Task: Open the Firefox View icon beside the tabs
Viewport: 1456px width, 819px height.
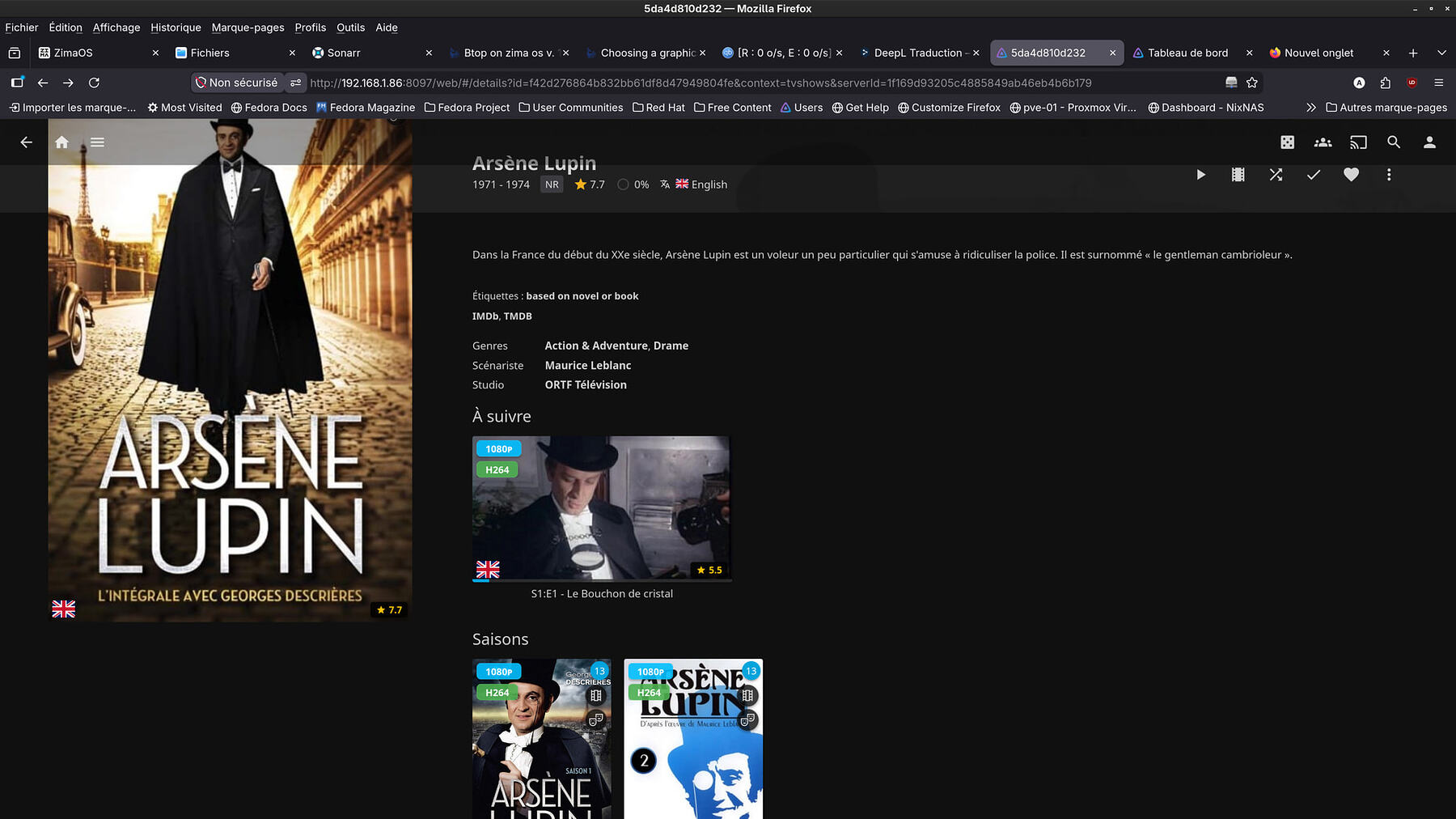Action: click(14, 53)
